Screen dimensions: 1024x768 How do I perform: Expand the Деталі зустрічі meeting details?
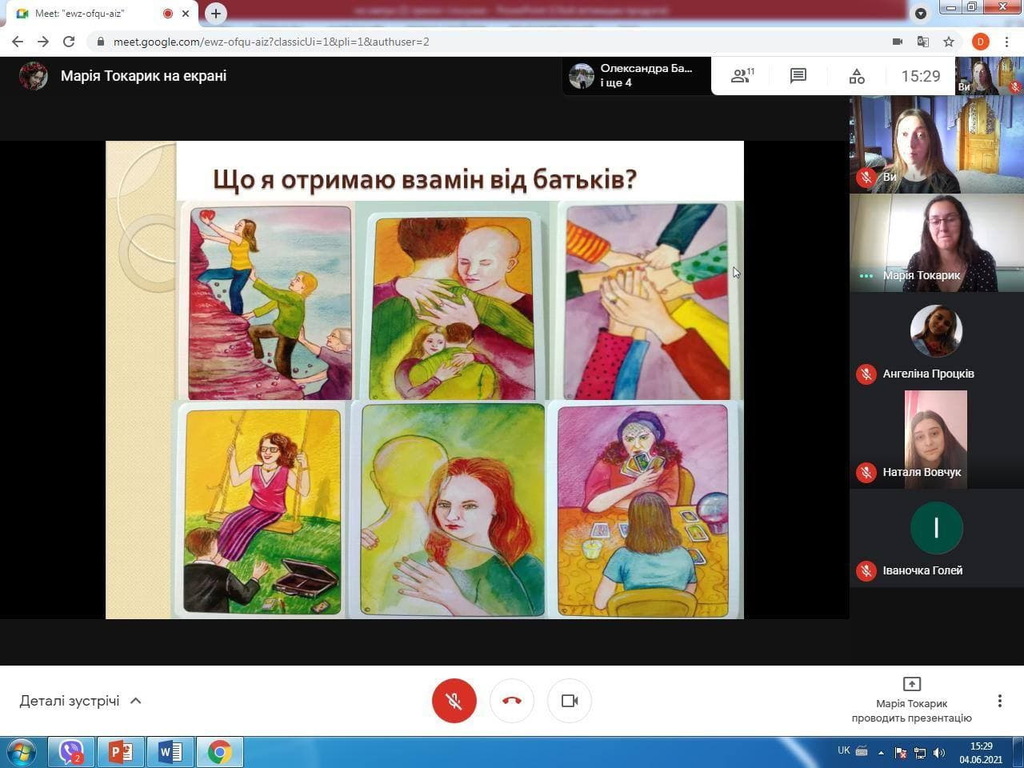(80, 701)
